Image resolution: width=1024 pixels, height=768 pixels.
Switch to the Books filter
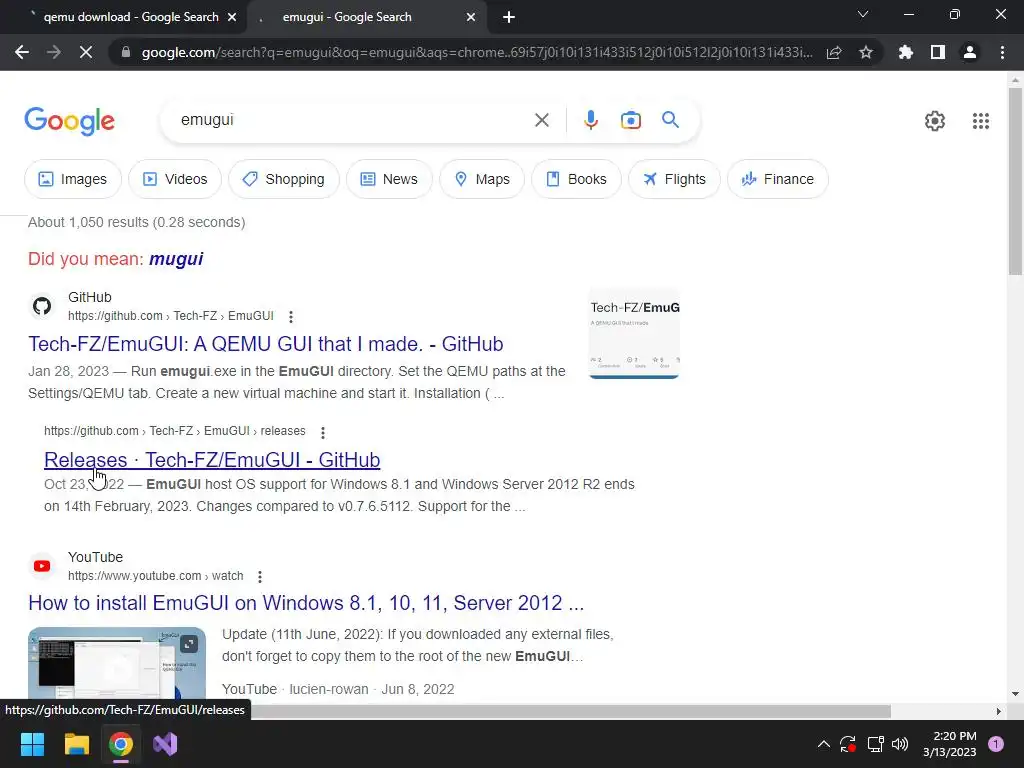(x=576, y=179)
